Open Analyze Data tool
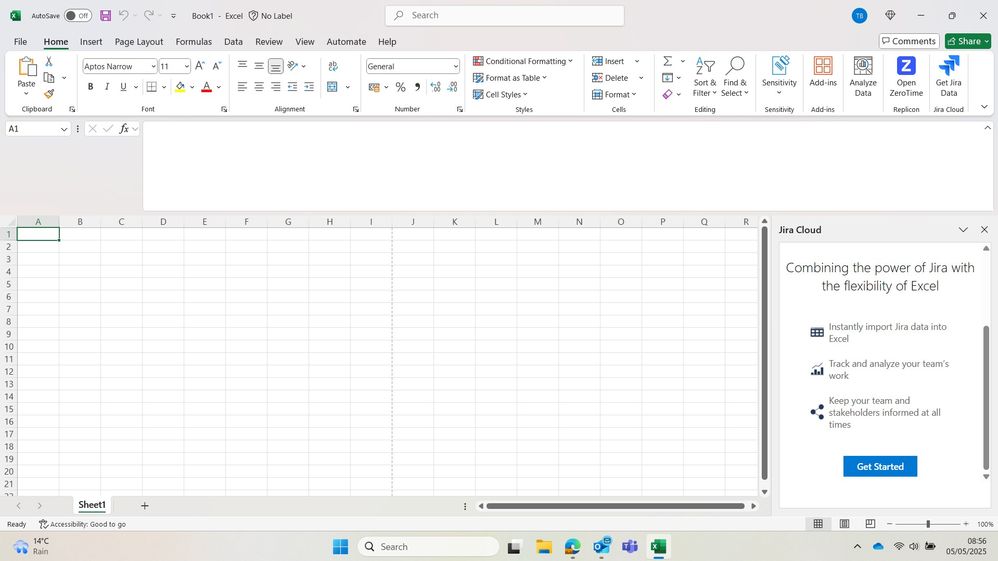 point(863,76)
